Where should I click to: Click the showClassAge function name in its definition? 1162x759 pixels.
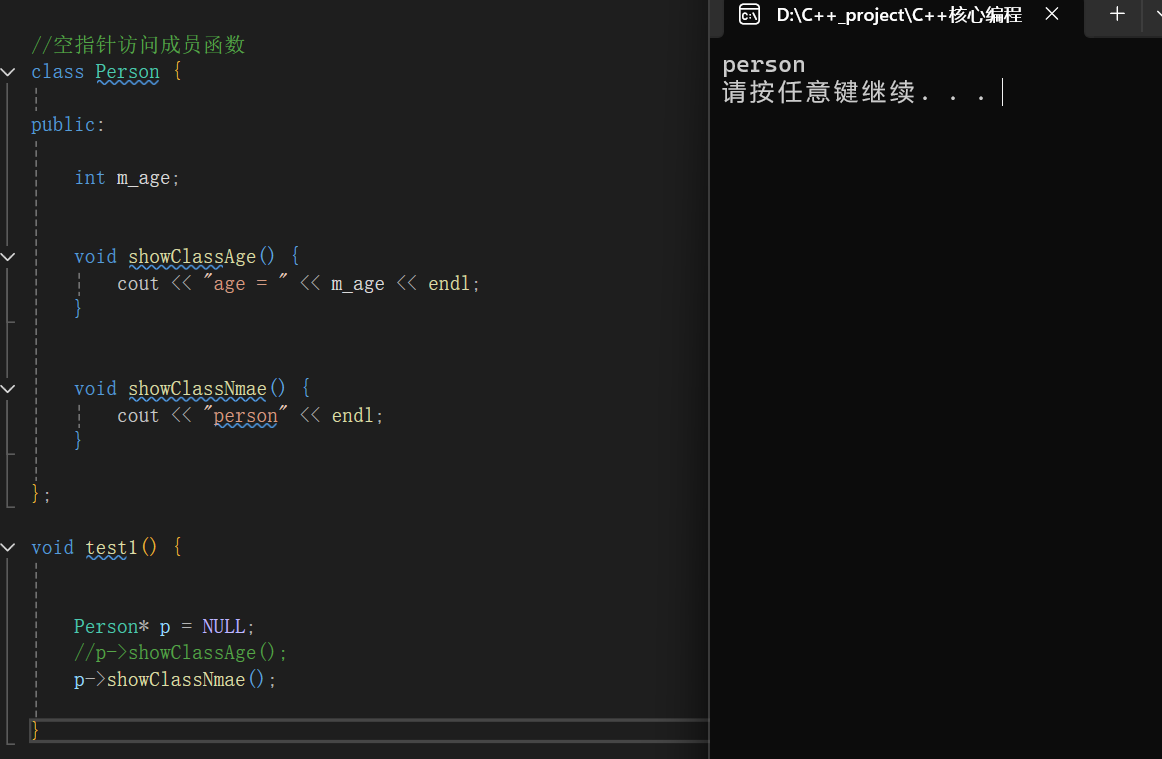click(192, 256)
